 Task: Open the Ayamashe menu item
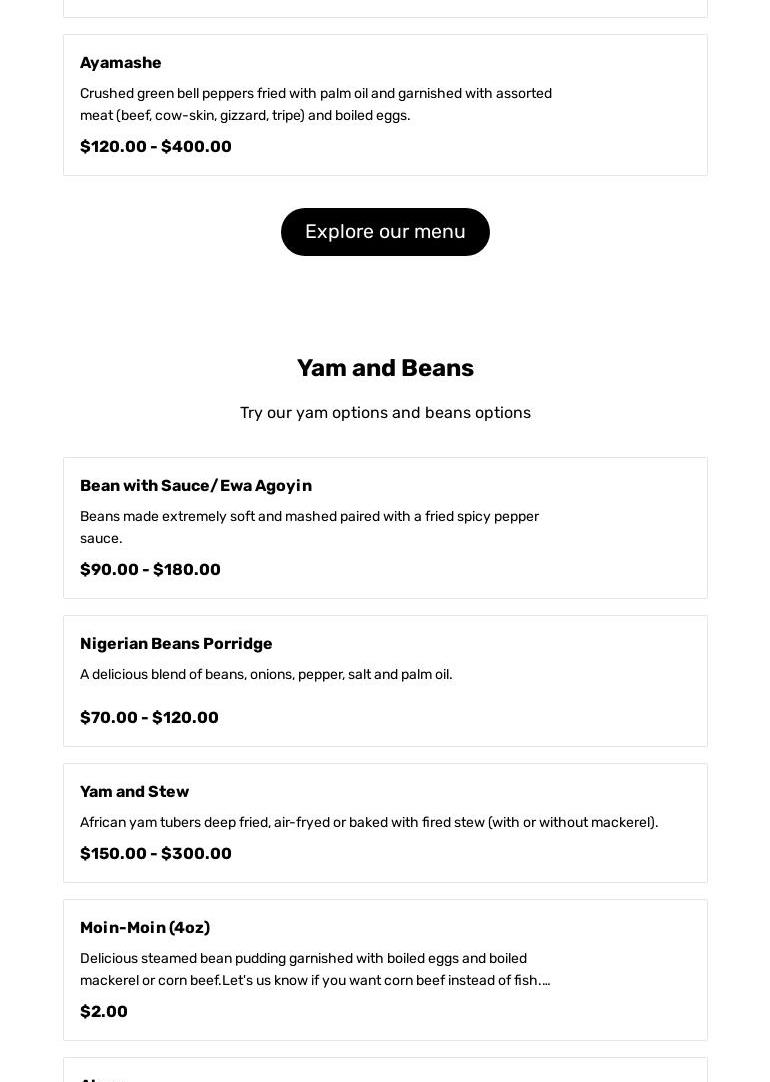tap(121, 63)
